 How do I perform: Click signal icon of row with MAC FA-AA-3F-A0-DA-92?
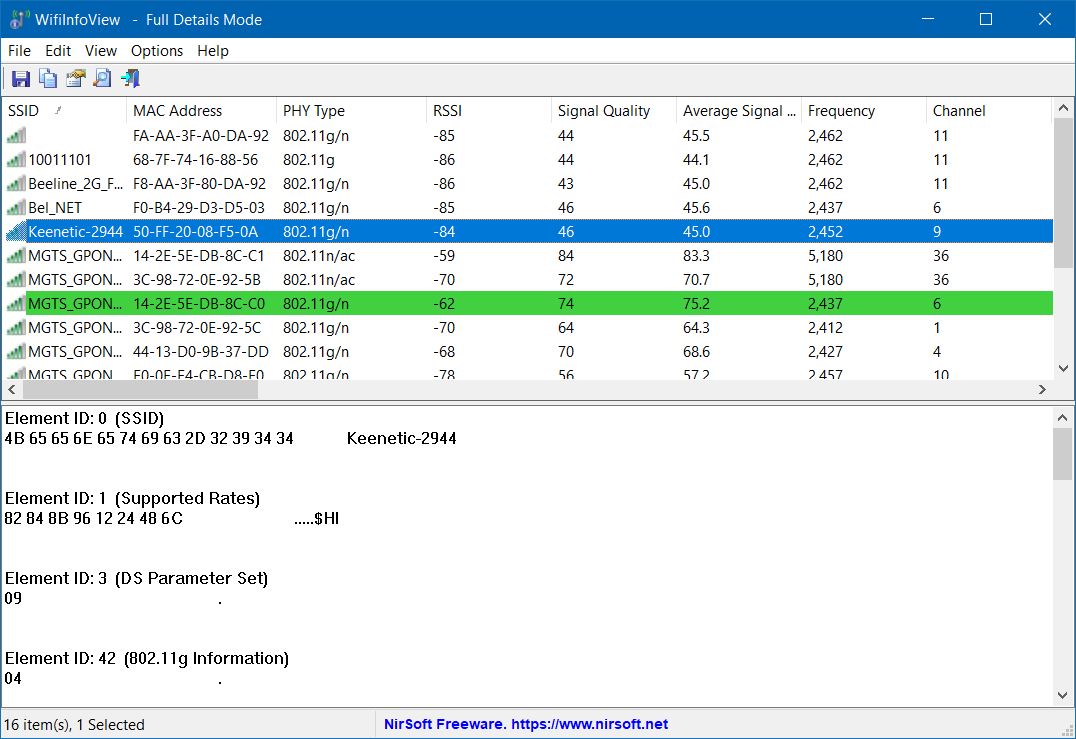point(16,136)
